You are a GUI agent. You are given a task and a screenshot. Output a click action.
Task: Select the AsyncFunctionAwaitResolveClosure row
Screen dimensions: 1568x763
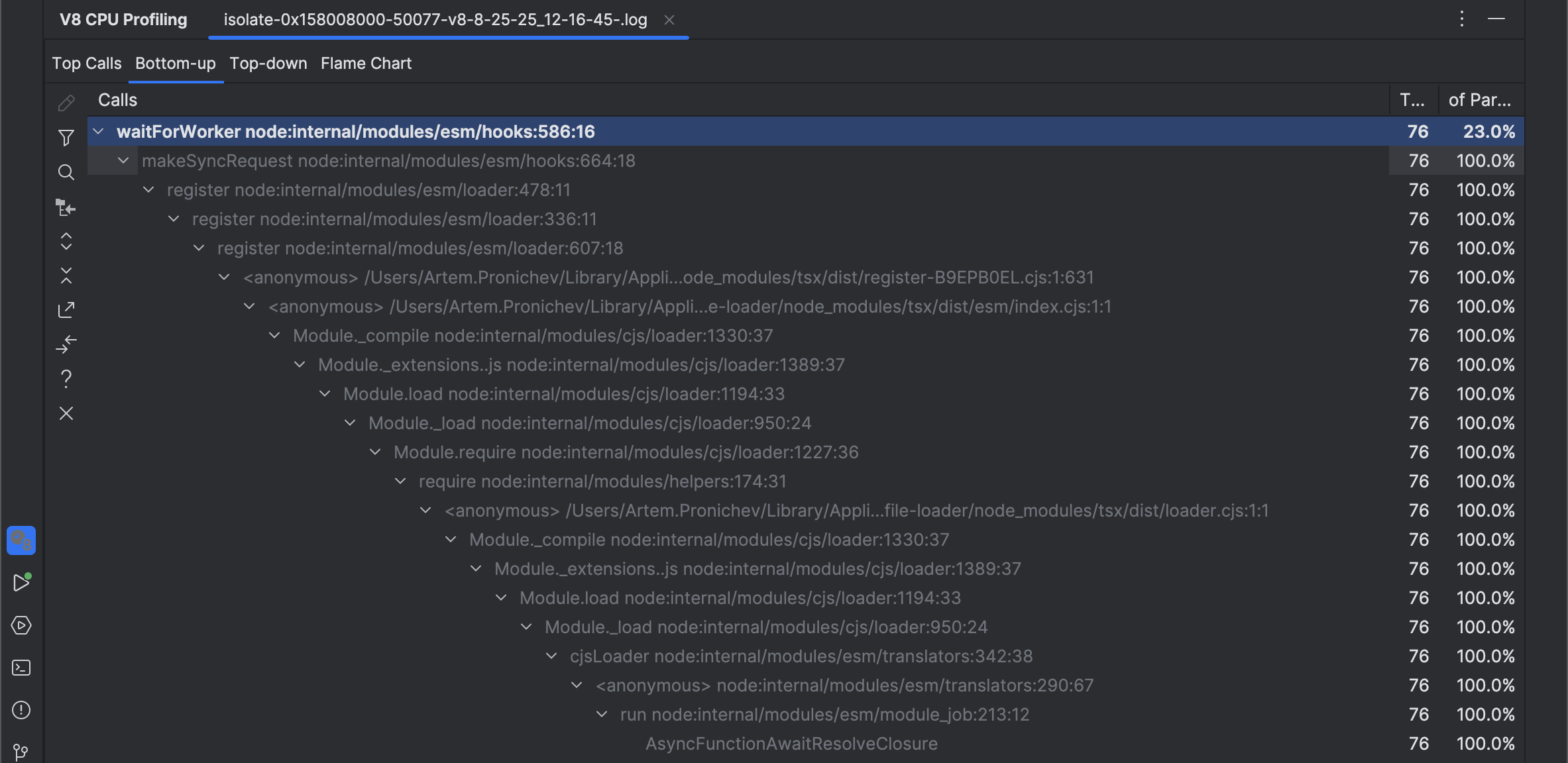tap(791, 743)
